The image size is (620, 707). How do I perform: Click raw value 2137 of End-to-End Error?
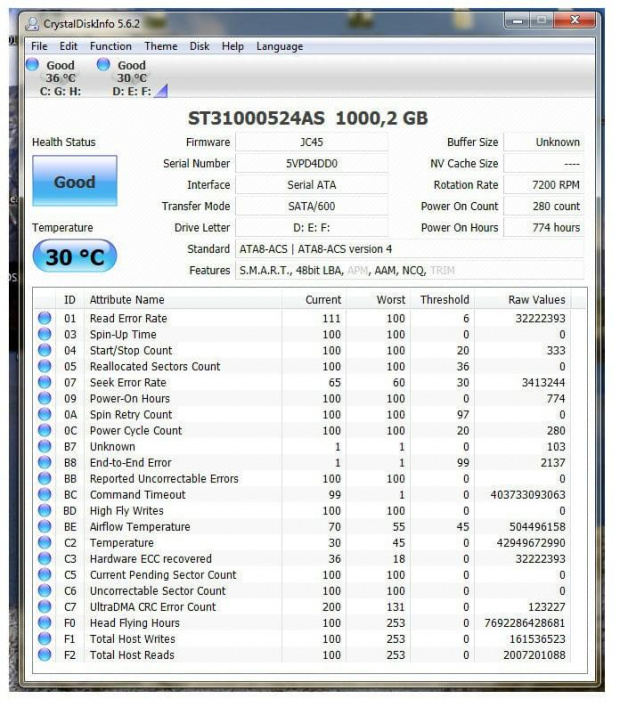pyautogui.click(x=553, y=463)
